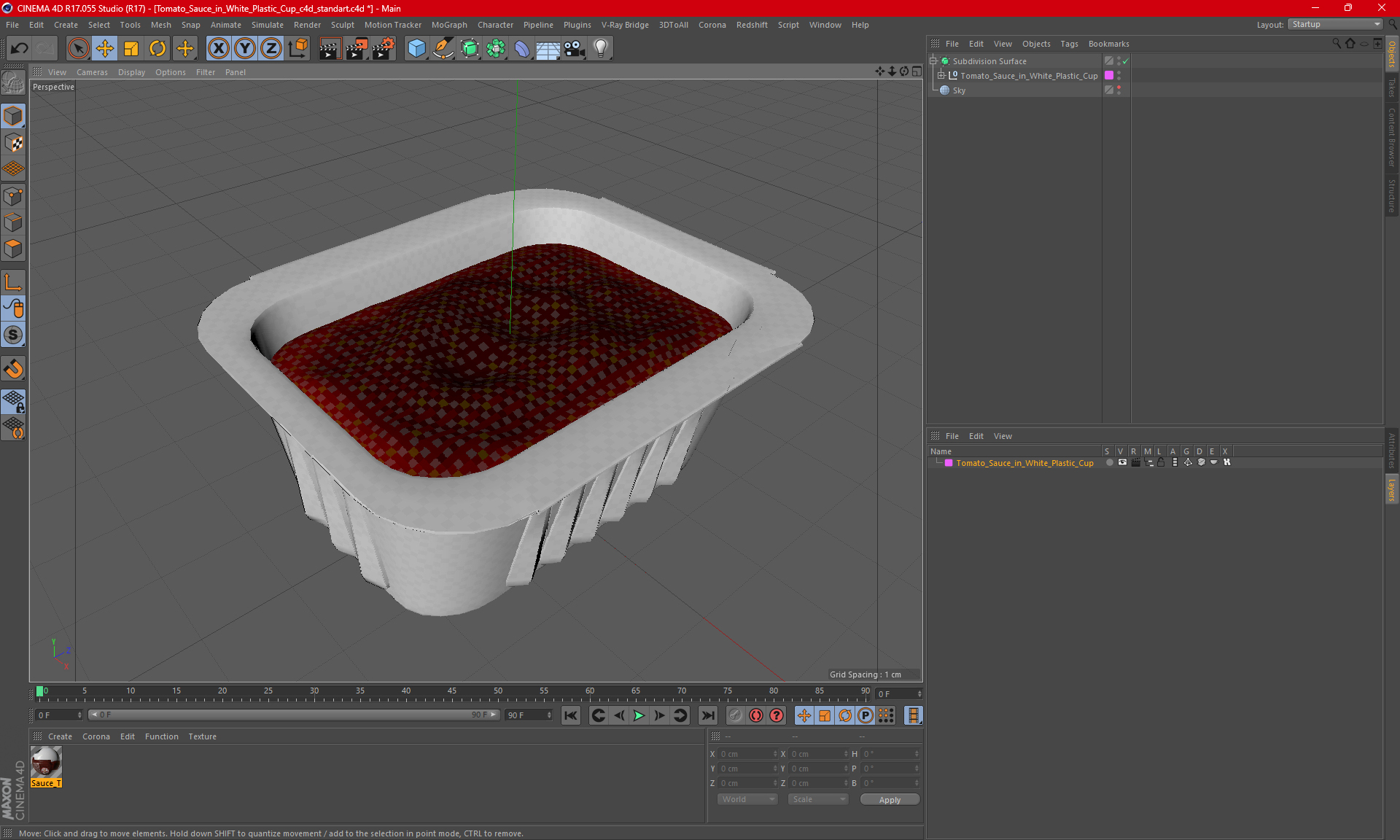Screen dimensions: 1400x840
Task: Switch to Texture mode
Action: click(13, 143)
